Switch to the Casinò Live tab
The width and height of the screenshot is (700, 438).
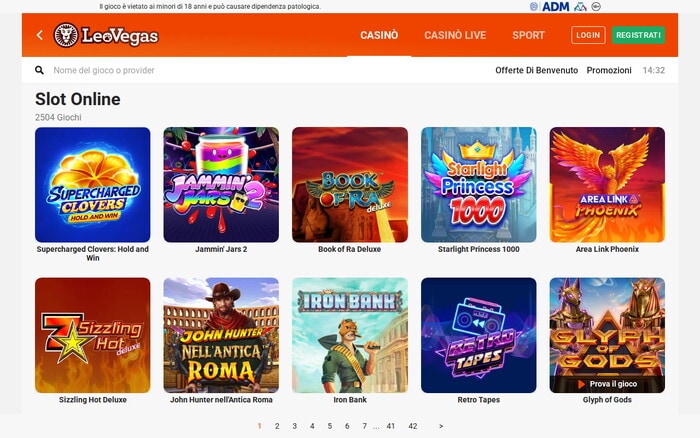[x=455, y=35]
